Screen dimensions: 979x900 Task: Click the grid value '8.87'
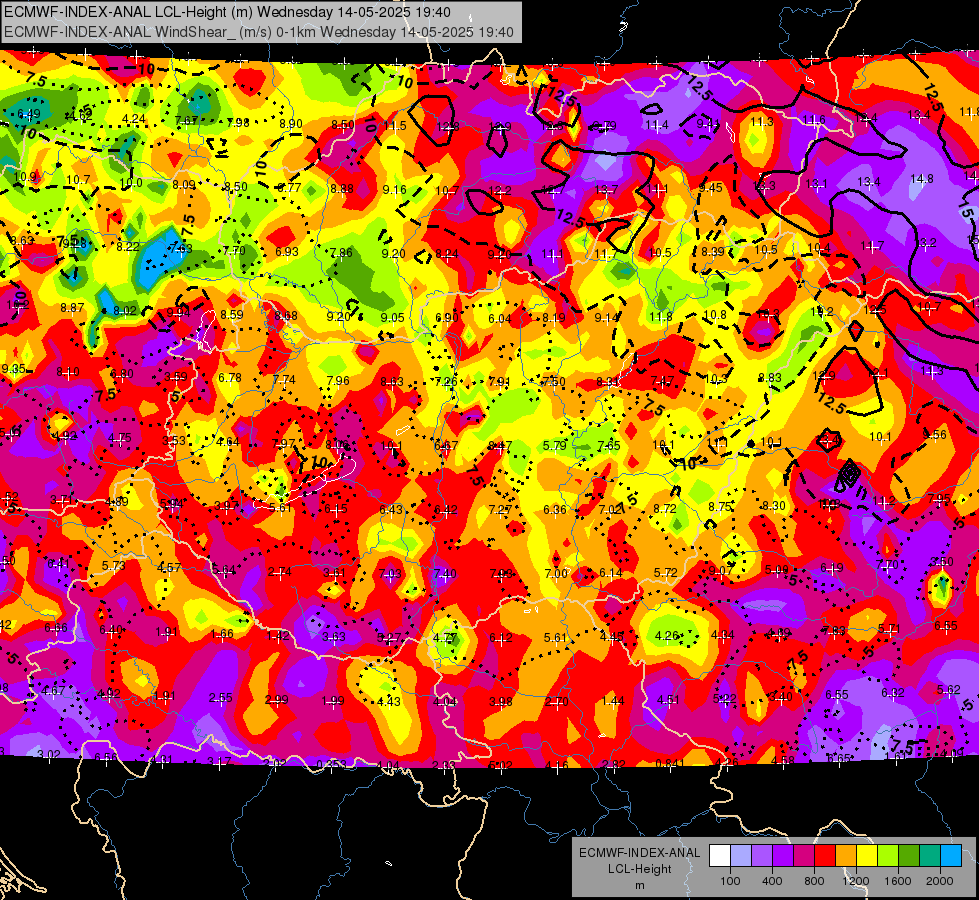pyautogui.click(x=72, y=308)
